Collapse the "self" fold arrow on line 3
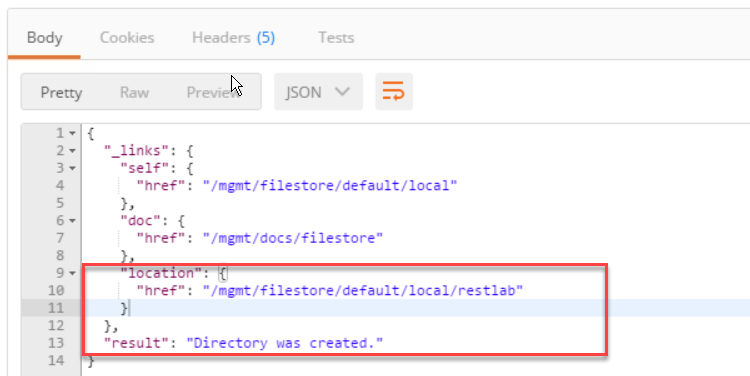Screen dimensions: 750x376 tap(72, 168)
